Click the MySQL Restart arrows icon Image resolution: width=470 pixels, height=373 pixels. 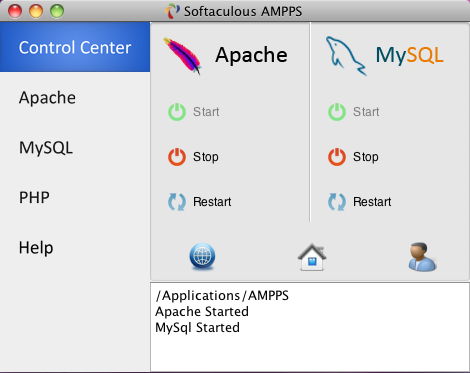click(337, 202)
